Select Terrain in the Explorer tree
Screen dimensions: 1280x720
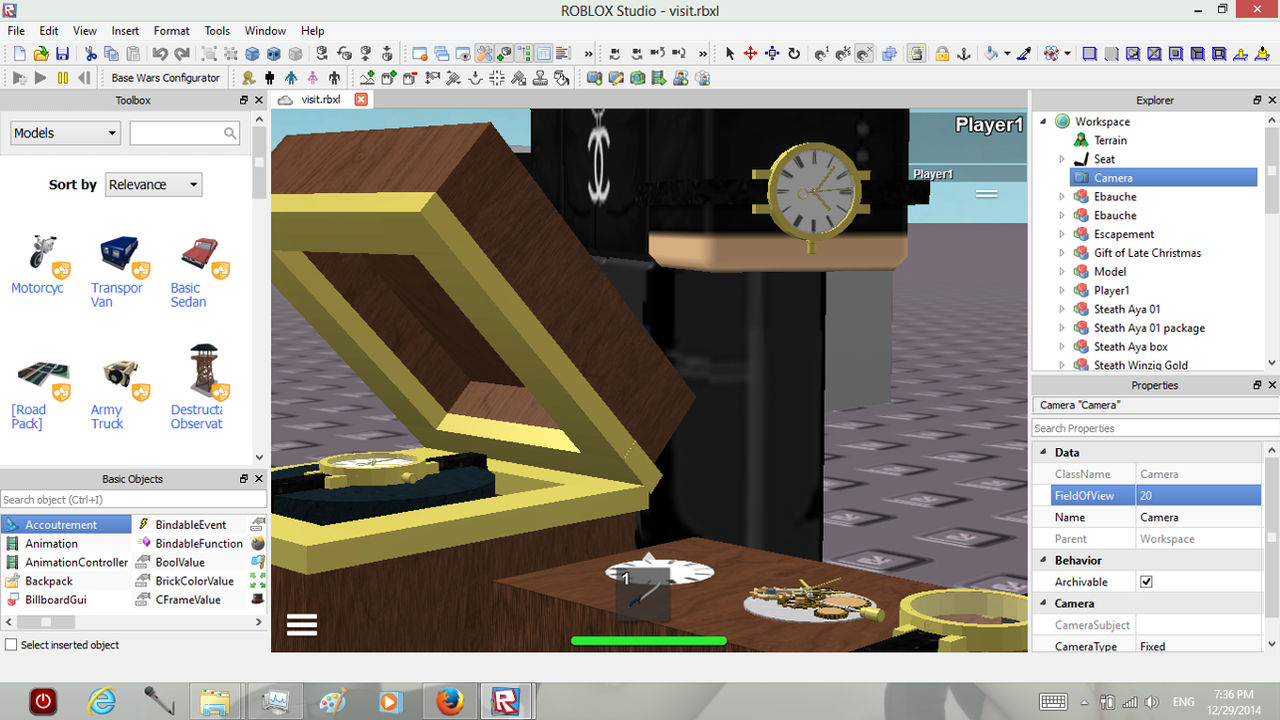click(1110, 140)
